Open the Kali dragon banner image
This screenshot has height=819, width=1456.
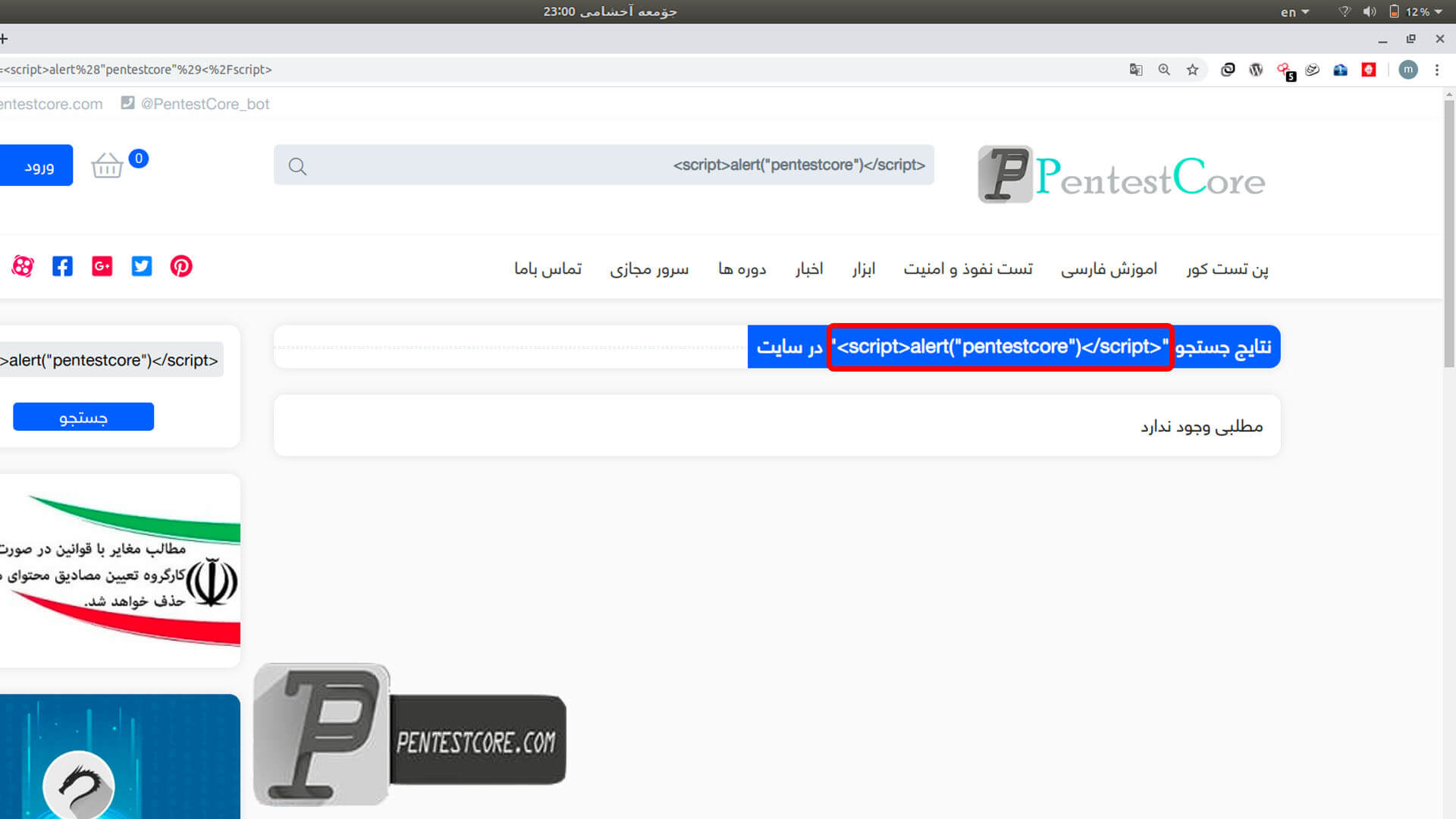tap(120, 757)
